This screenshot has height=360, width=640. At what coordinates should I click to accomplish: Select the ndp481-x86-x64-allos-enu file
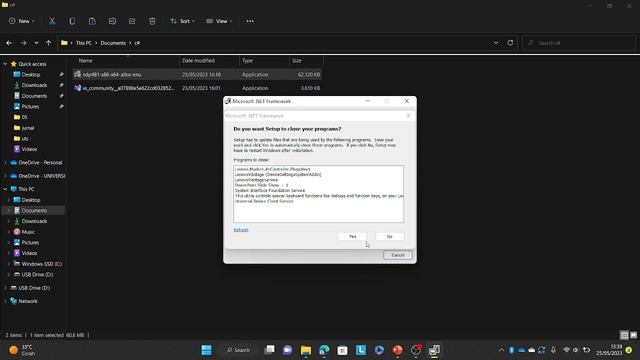coord(198,75)
